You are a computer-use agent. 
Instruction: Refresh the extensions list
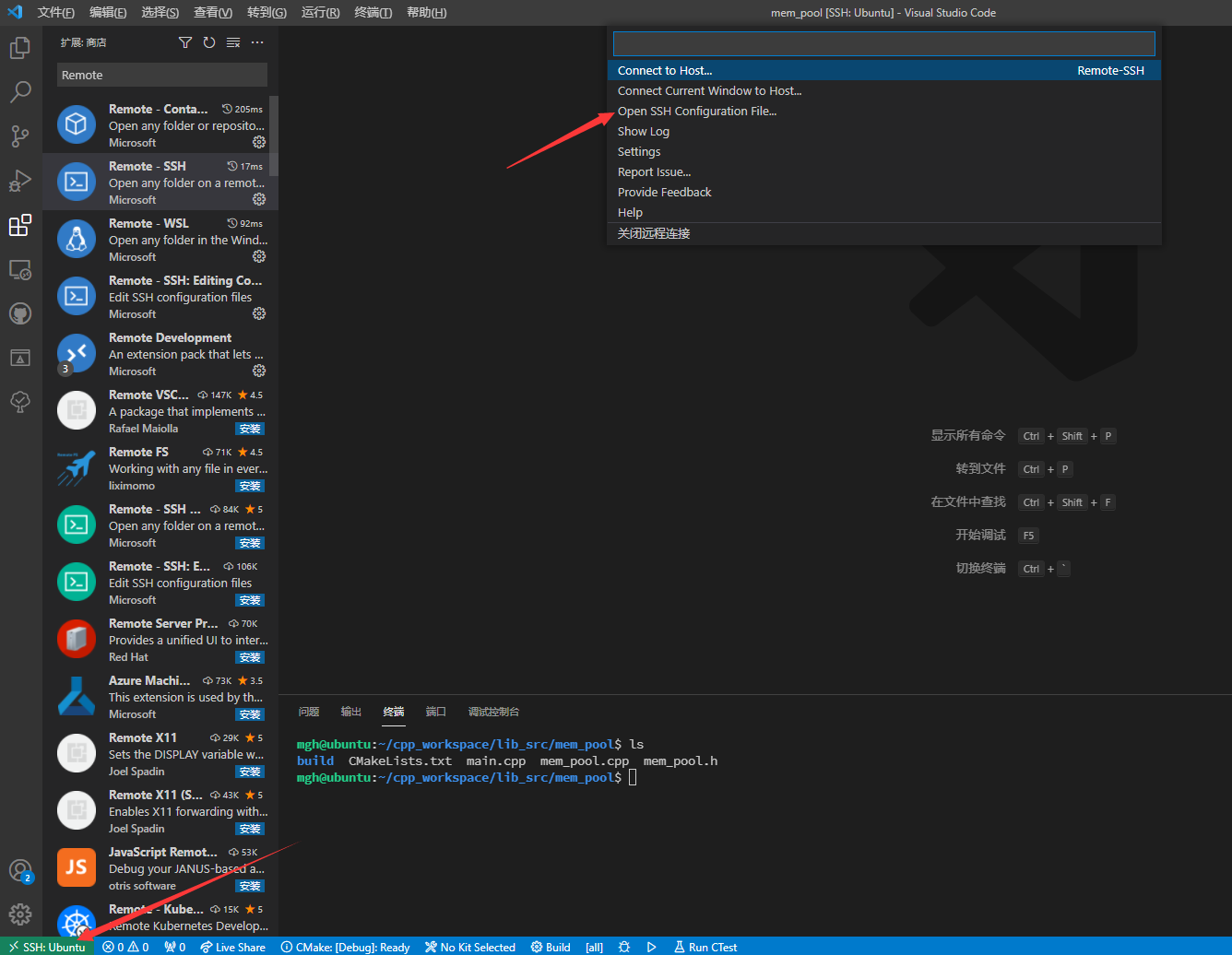click(209, 42)
